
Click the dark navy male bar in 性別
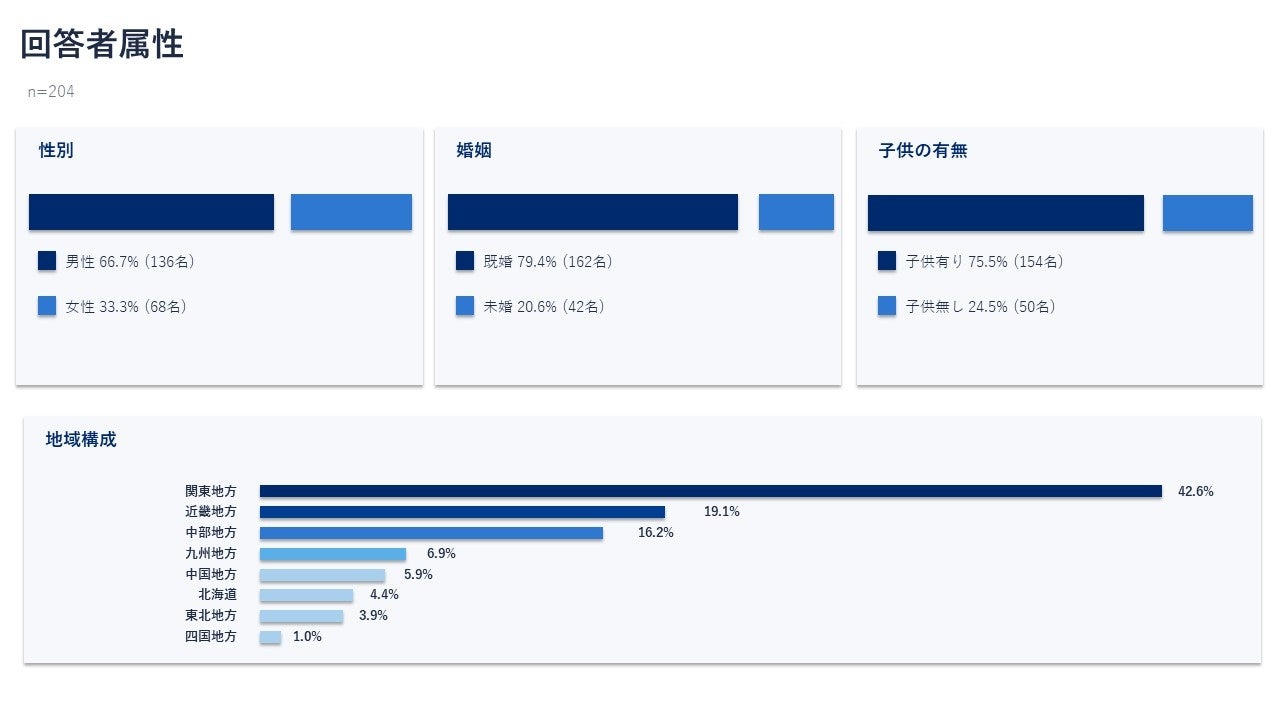[x=151, y=212]
